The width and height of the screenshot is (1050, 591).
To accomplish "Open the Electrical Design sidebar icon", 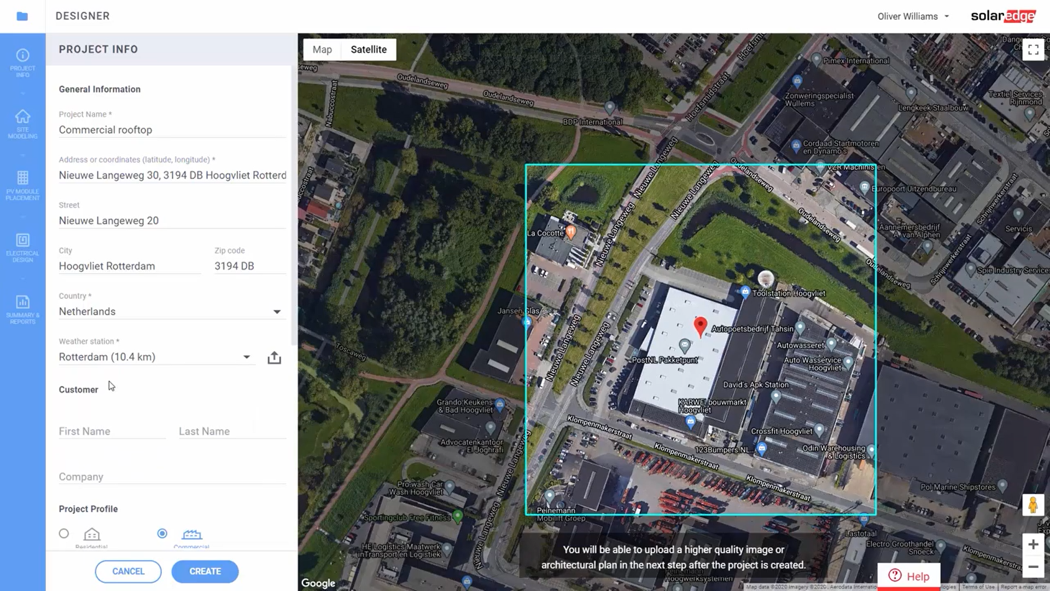I will pyautogui.click(x=22, y=247).
